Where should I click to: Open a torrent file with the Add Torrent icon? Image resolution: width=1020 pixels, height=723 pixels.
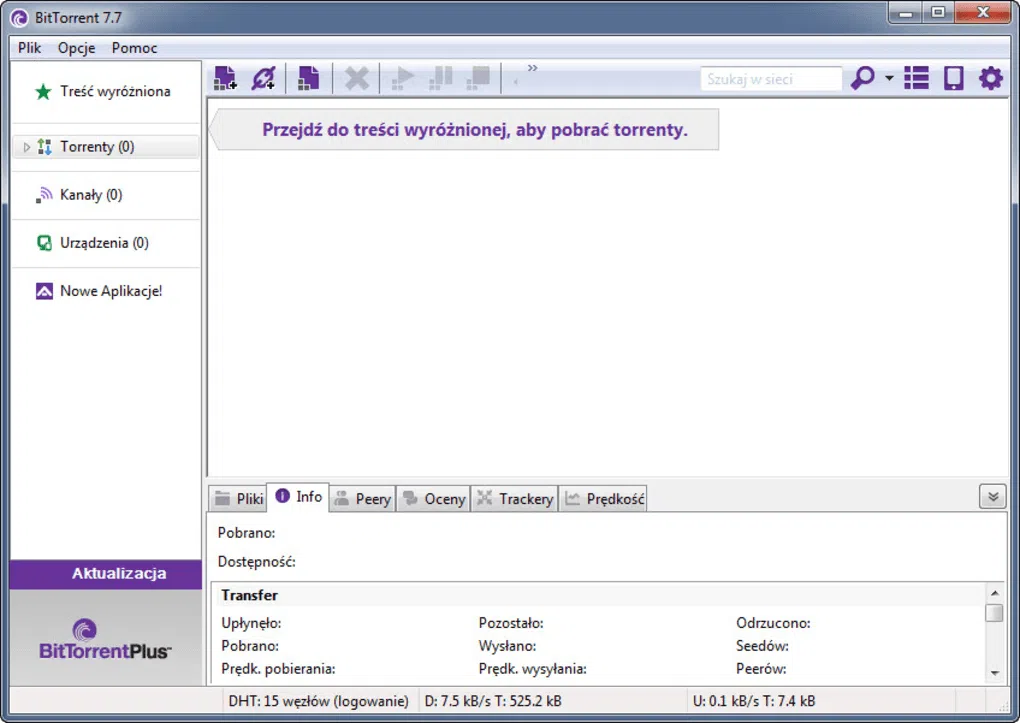pos(224,77)
